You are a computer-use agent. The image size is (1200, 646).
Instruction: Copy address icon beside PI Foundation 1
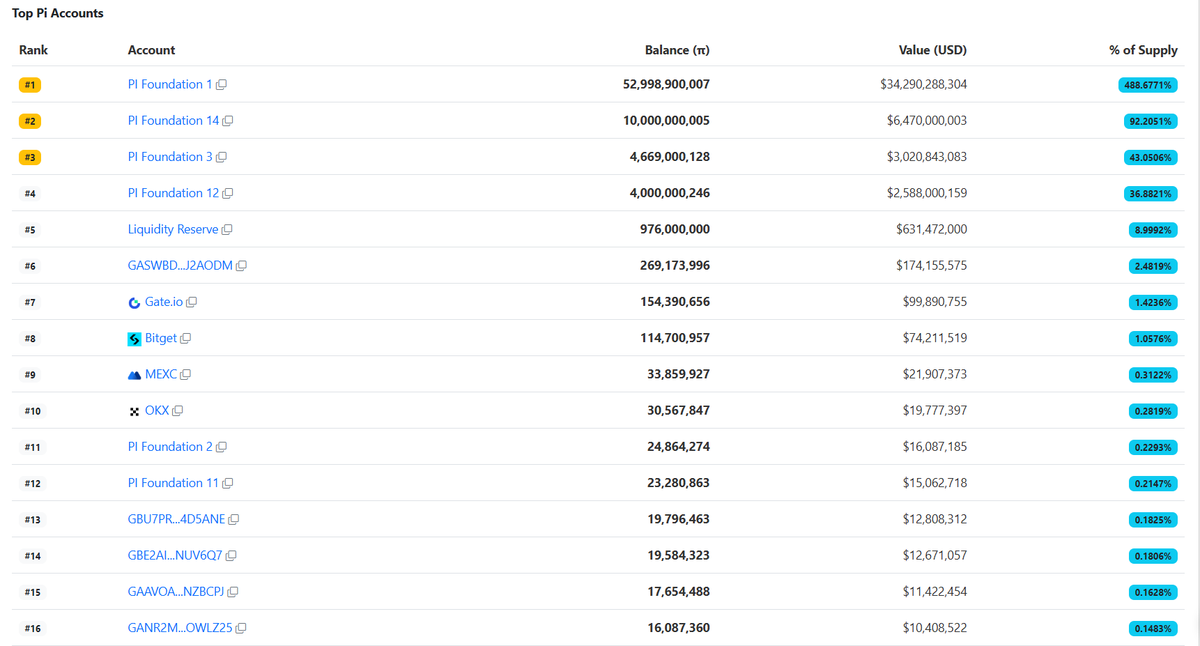(222, 85)
